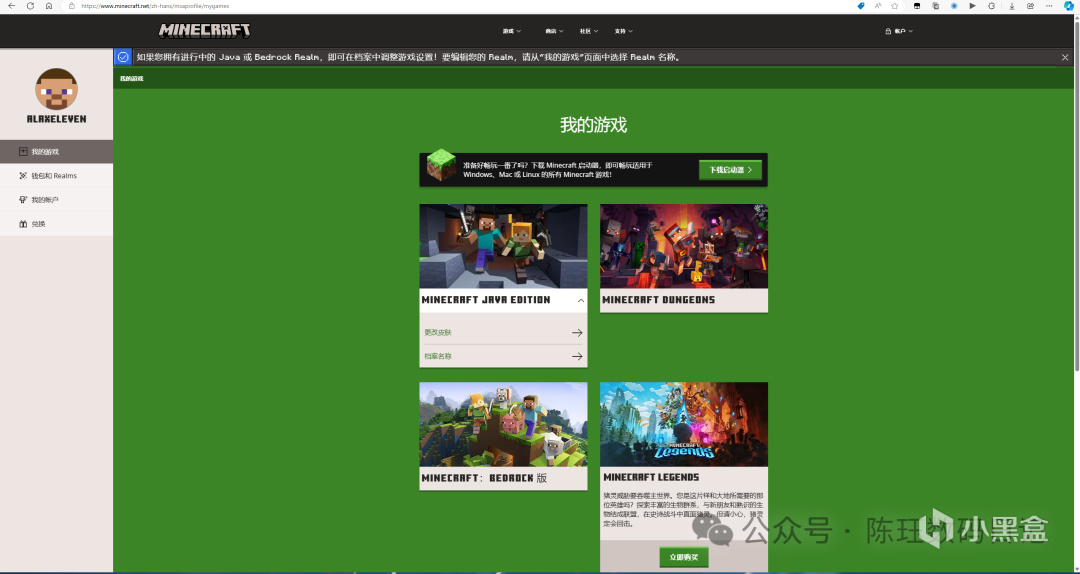The height and width of the screenshot is (574, 1080).
Task: Open the Minecraft Legends artwork thumbnail
Action: coord(684,424)
